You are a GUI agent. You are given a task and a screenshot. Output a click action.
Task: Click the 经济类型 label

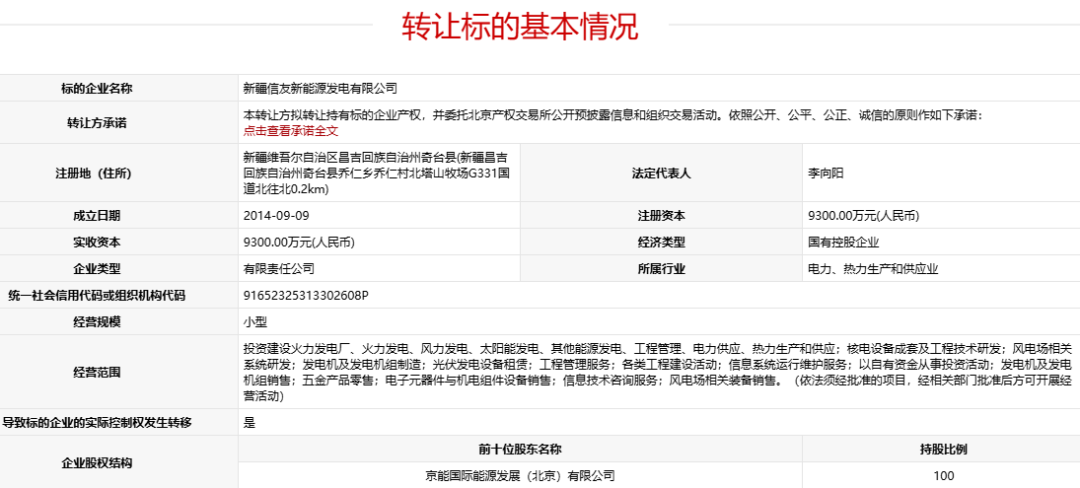pyautogui.click(x=661, y=242)
